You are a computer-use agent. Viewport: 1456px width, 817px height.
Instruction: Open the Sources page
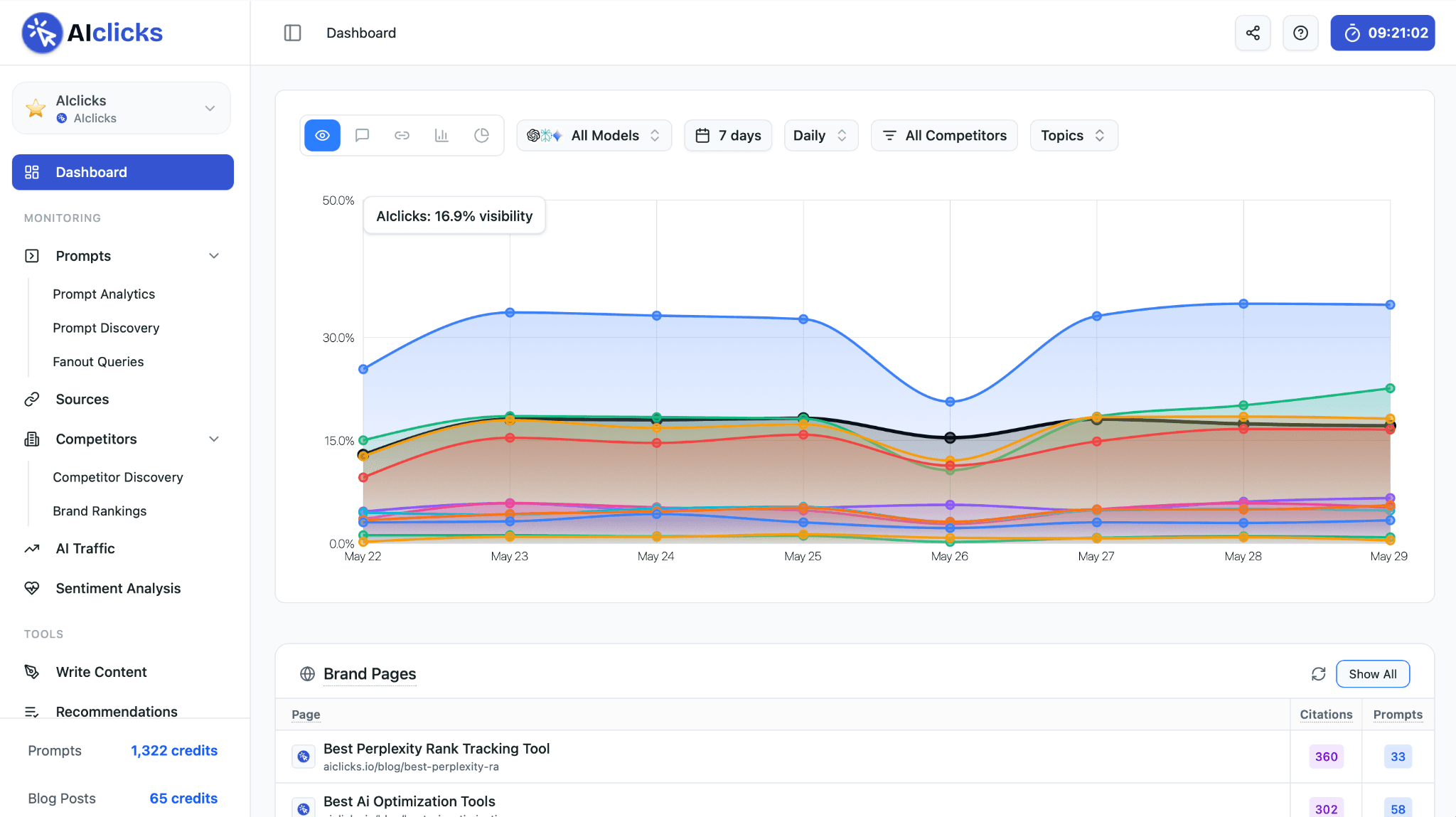click(82, 399)
